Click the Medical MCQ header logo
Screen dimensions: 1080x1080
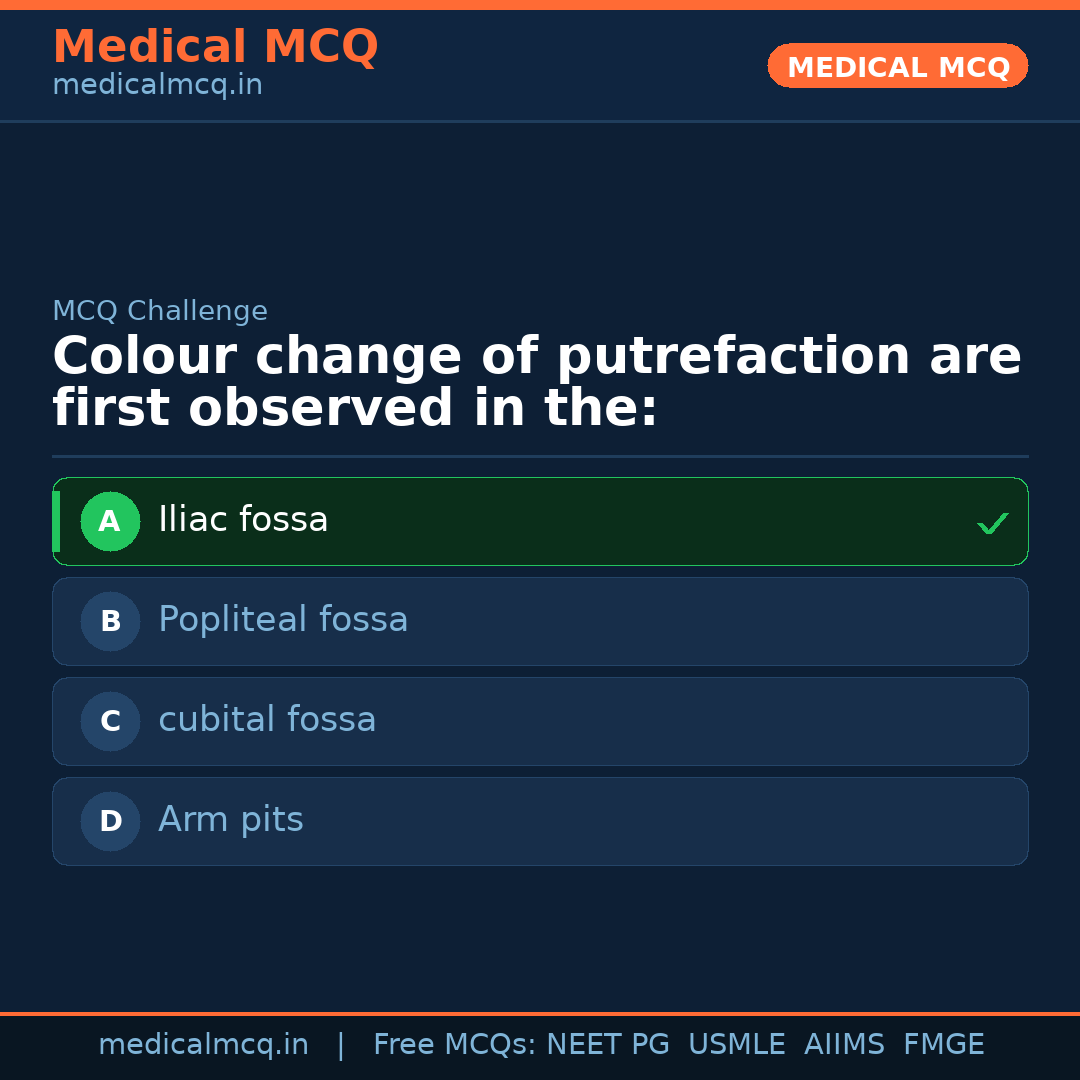(x=215, y=47)
